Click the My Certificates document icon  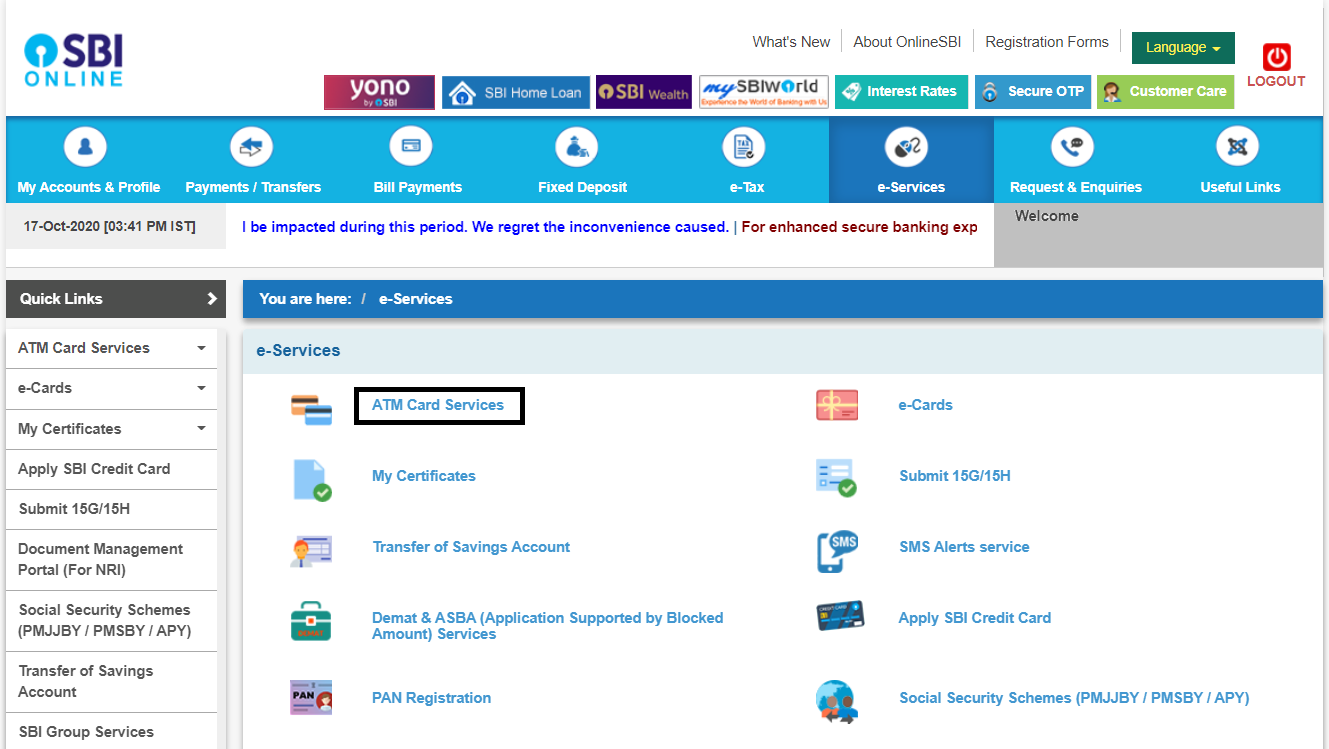click(x=312, y=480)
